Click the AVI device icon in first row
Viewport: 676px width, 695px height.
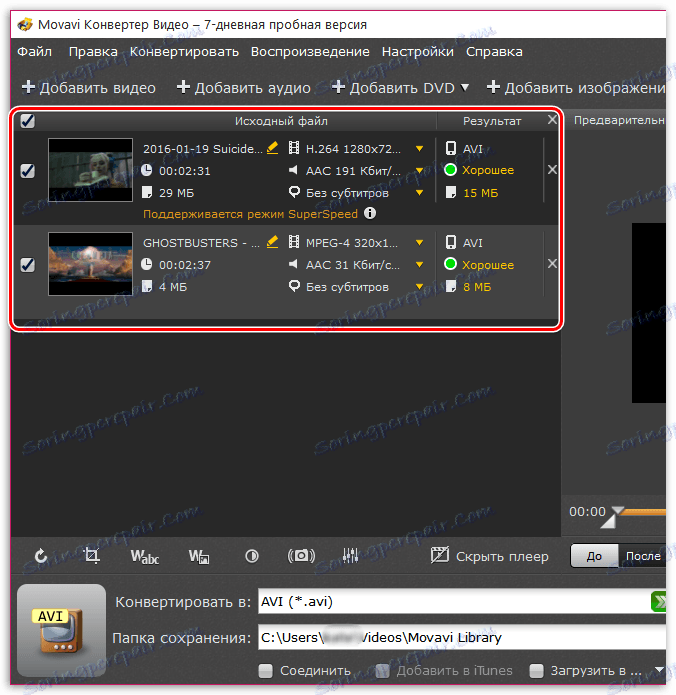[451, 148]
